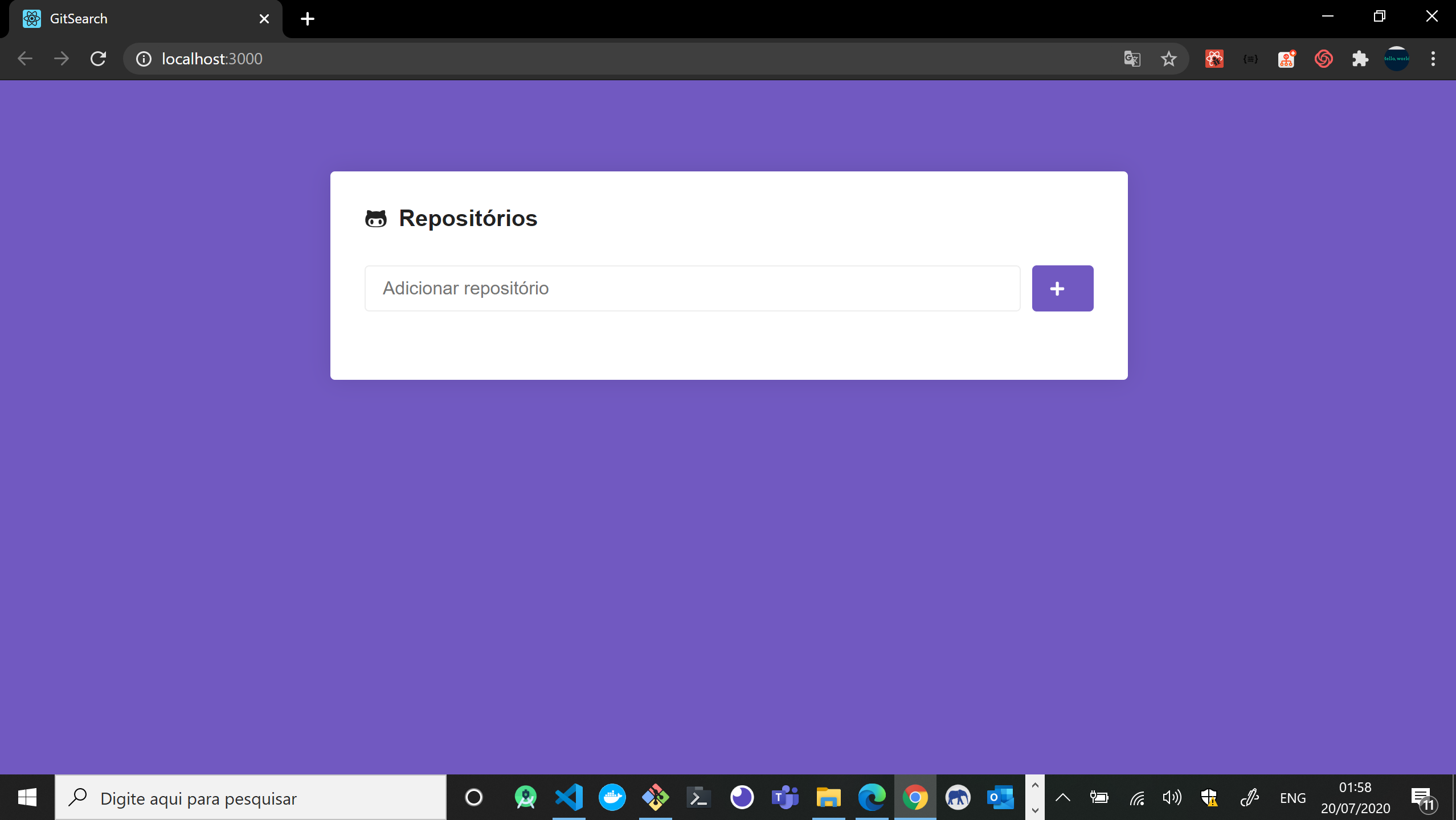1456x820 pixels.
Task: Show hidden system tray icons
Action: [1062, 797]
